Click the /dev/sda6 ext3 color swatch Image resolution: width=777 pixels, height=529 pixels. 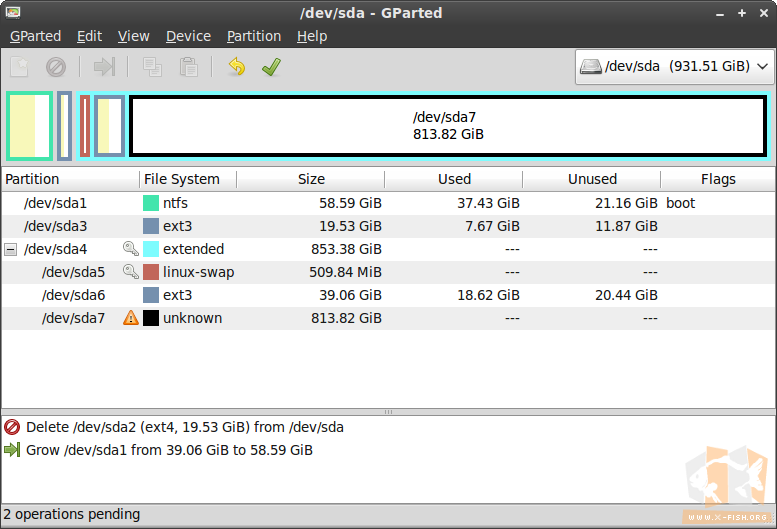(x=151, y=295)
